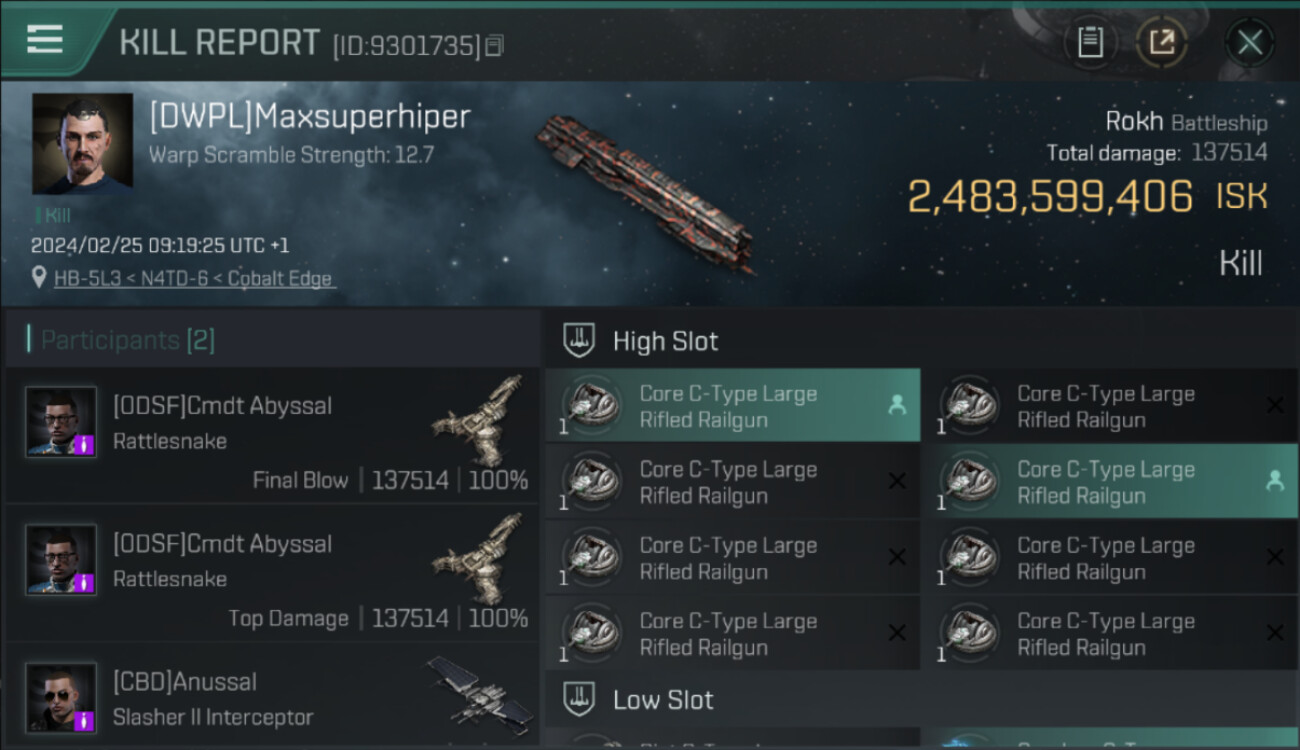Select [DWPL]Maxsuperhiper pilot name
The height and width of the screenshot is (750, 1300).
coord(310,117)
